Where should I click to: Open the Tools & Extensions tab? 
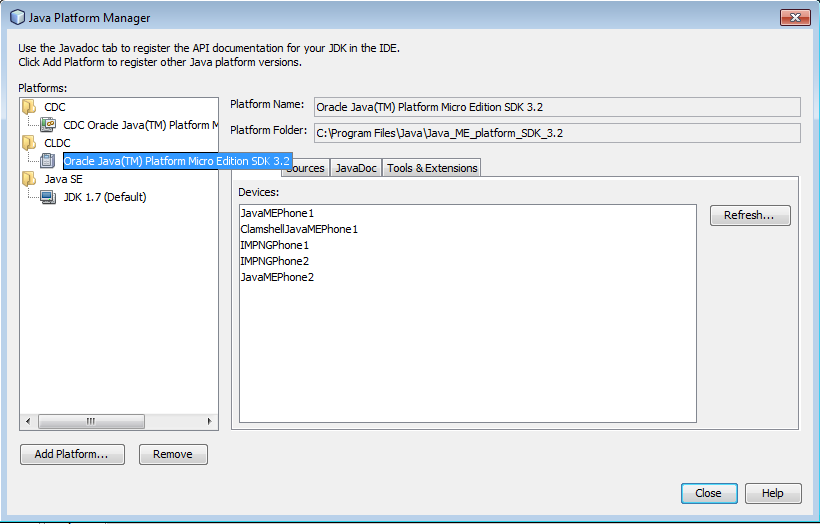pos(432,168)
